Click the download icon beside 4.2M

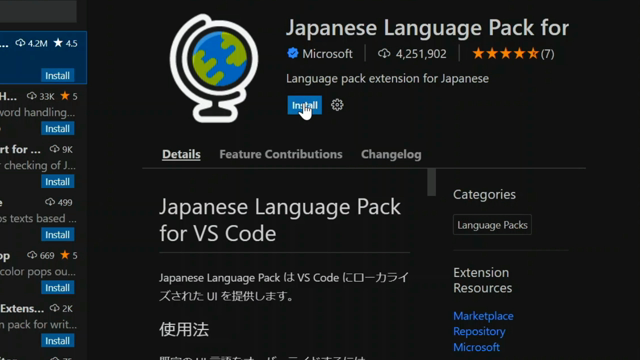(20, 43)
